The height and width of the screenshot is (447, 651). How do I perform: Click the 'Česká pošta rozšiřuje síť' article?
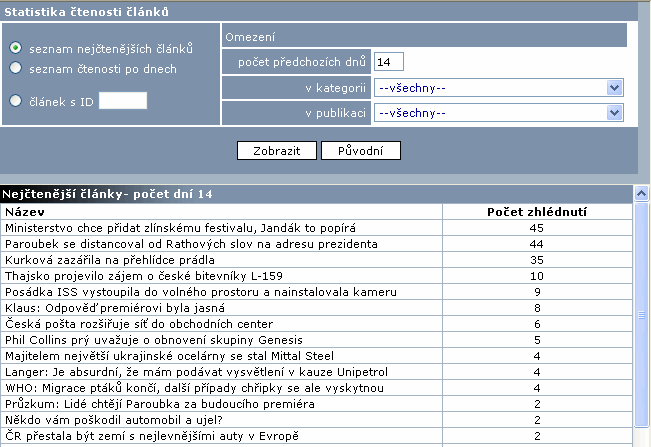point(139,324)
